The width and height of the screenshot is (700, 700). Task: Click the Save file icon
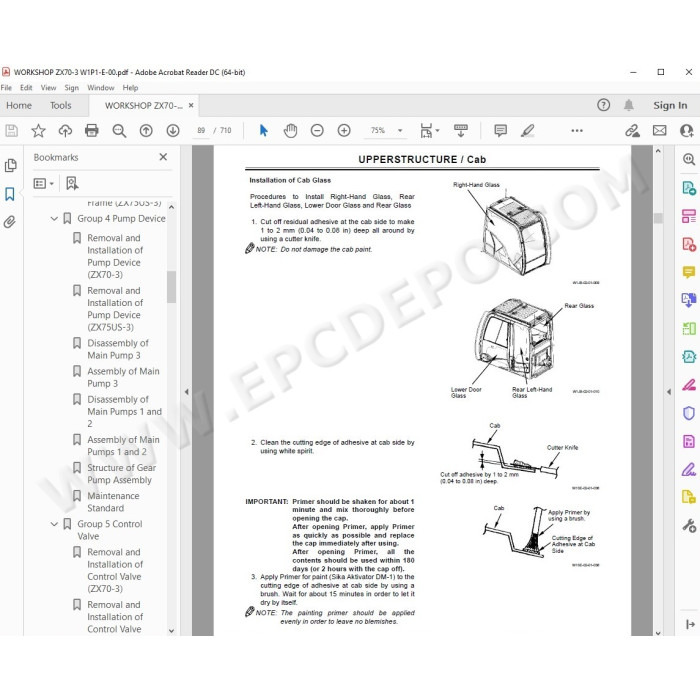point(11,130)
